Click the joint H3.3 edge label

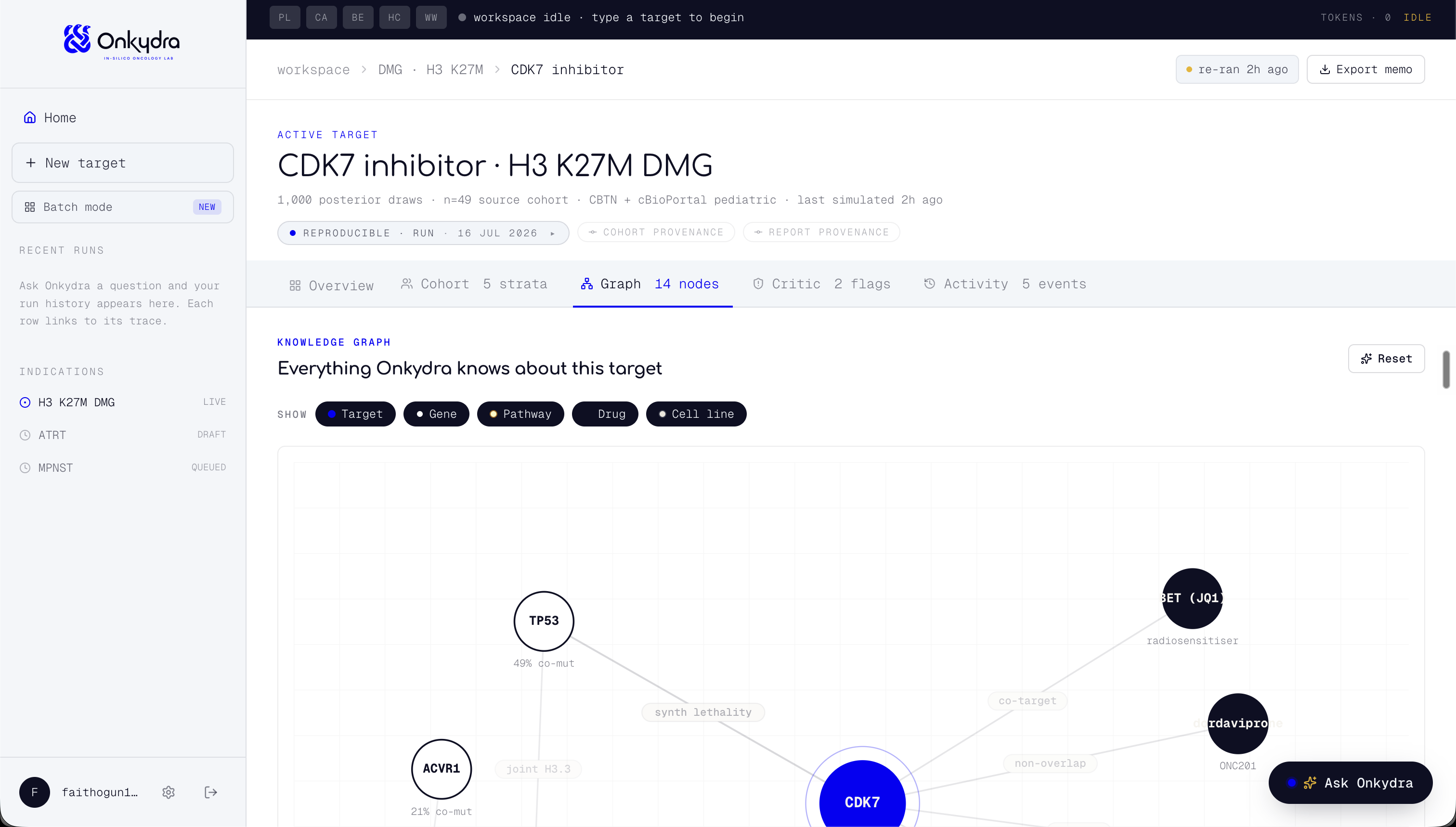538,769
